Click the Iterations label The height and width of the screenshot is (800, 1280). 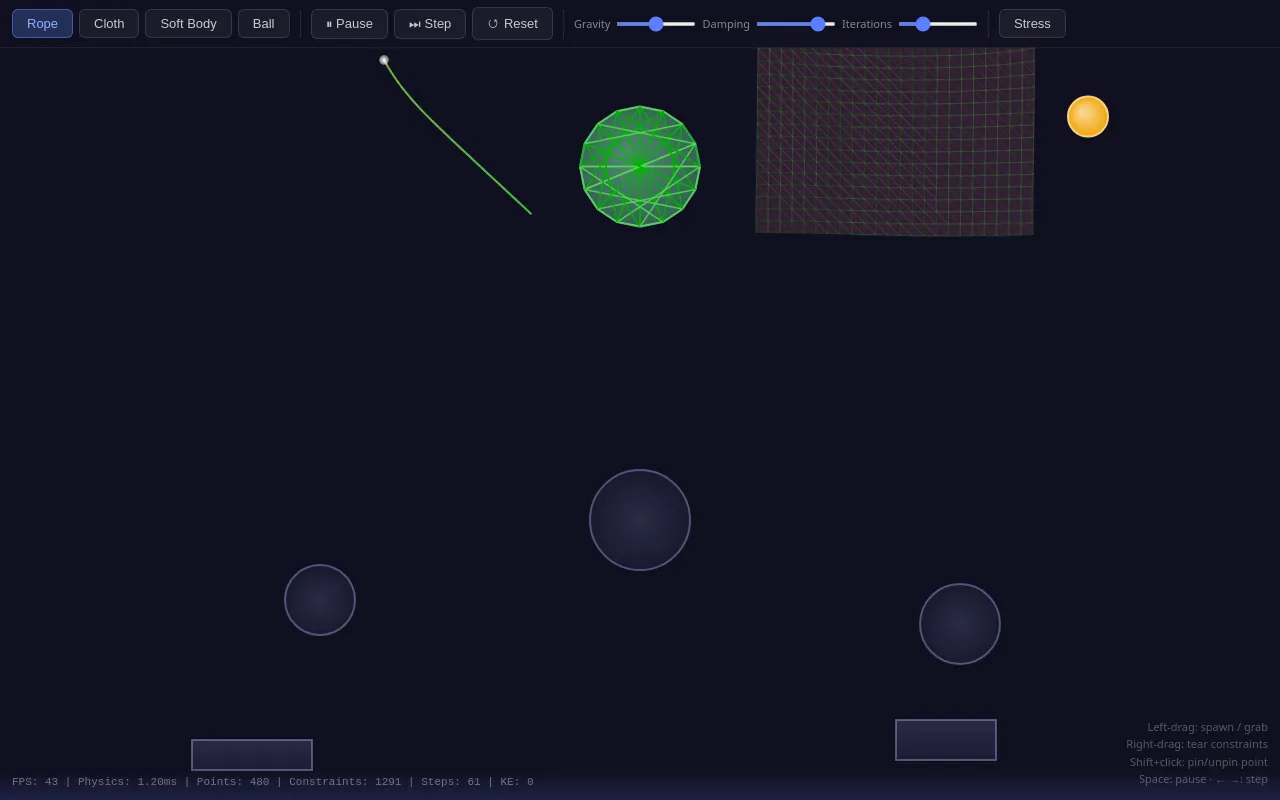point(867,24)
